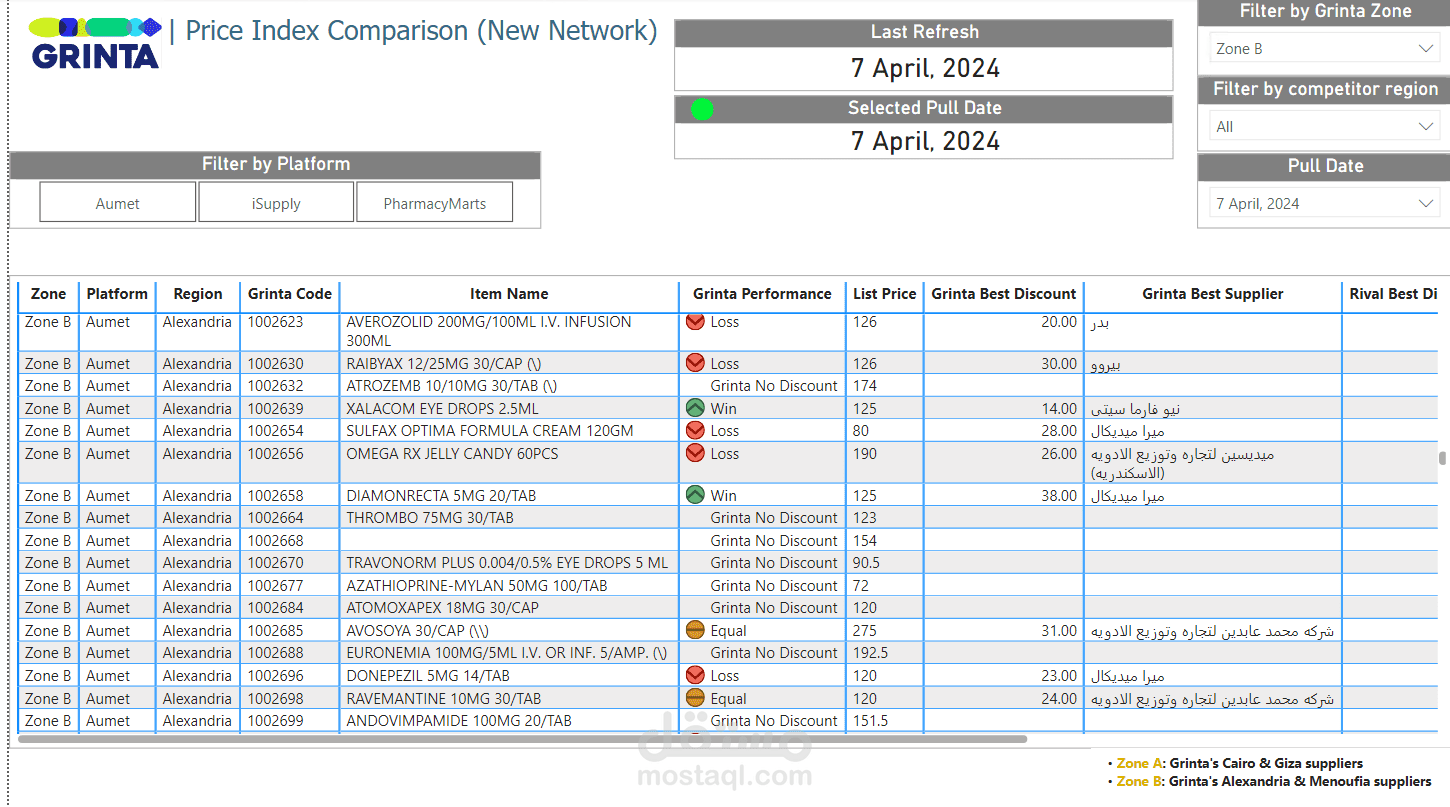
Task: Click the green status dot beside Selected Pull Date
Action: tap(702, 109)
